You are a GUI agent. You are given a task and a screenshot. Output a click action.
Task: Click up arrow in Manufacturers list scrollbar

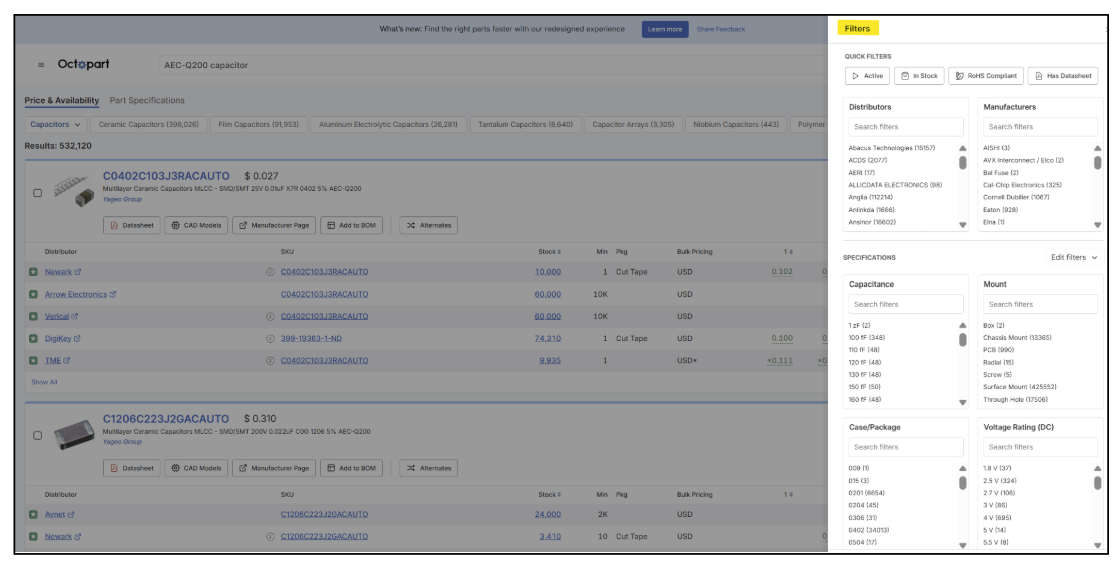[1097, 149]
